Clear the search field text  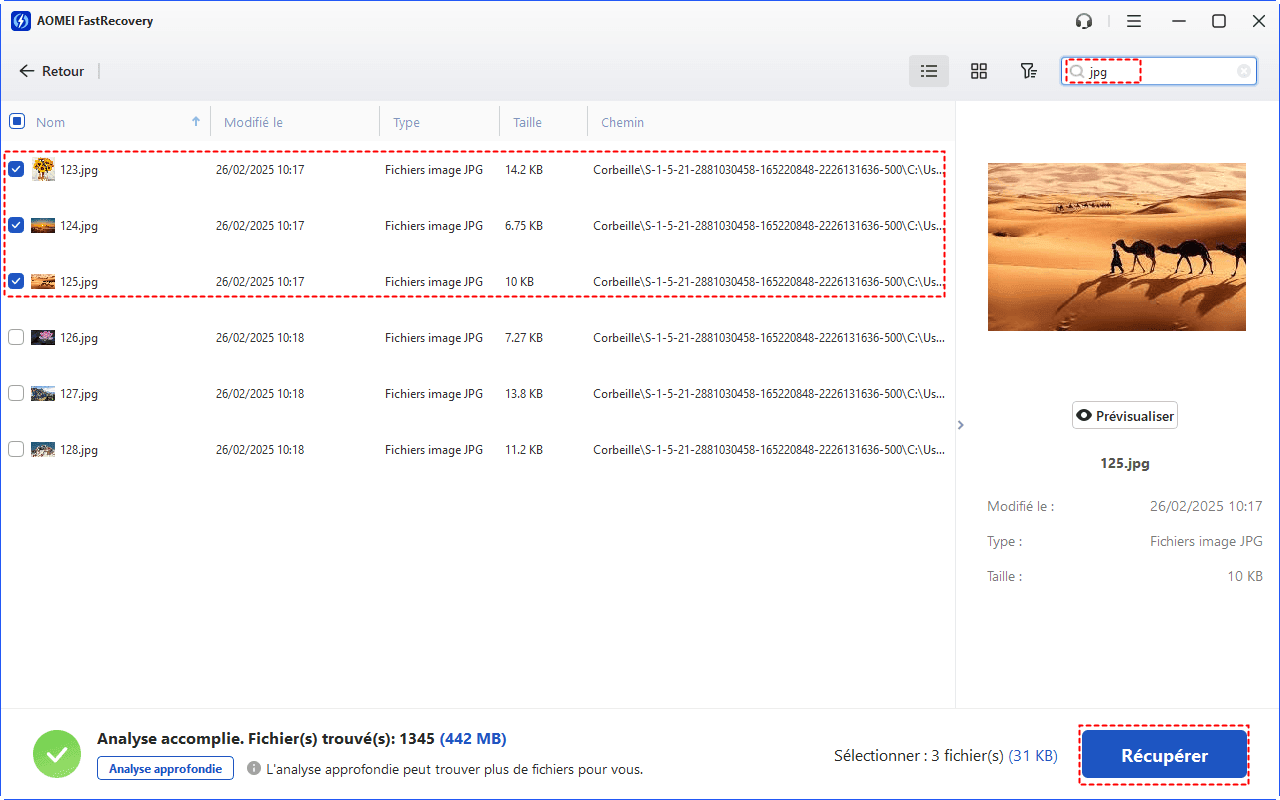1243,71
